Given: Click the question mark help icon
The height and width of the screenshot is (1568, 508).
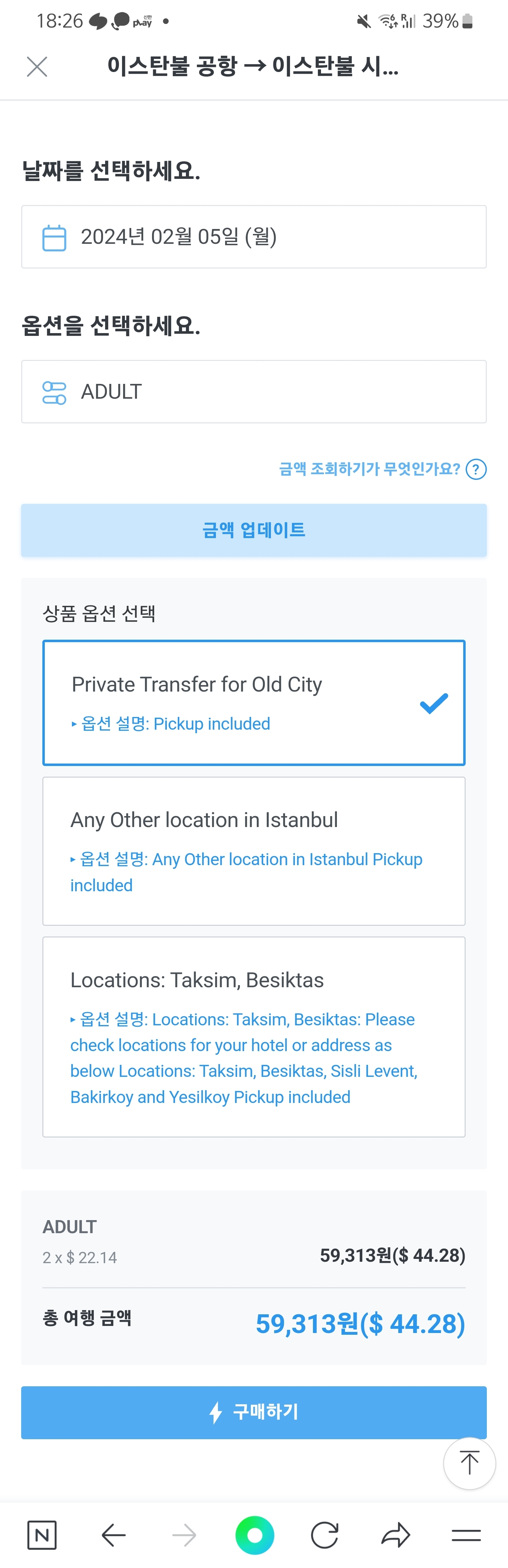Looking at the screenshot, I should coord(476,469).
